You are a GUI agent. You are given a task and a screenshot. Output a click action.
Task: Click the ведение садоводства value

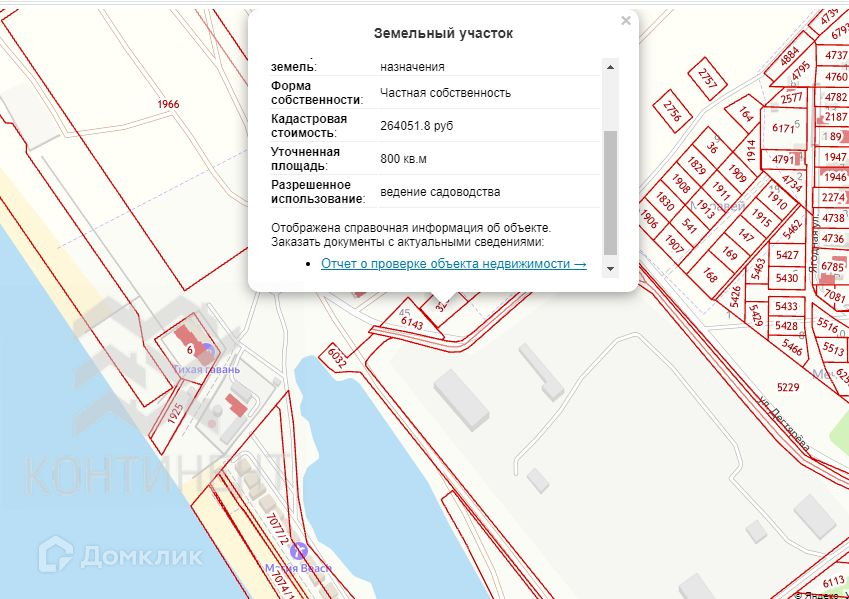point(440,192)
